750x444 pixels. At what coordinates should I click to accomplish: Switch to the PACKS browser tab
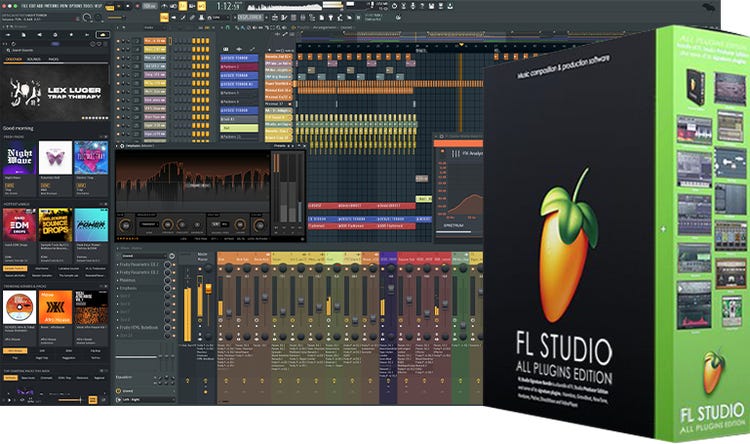(54, 59)
